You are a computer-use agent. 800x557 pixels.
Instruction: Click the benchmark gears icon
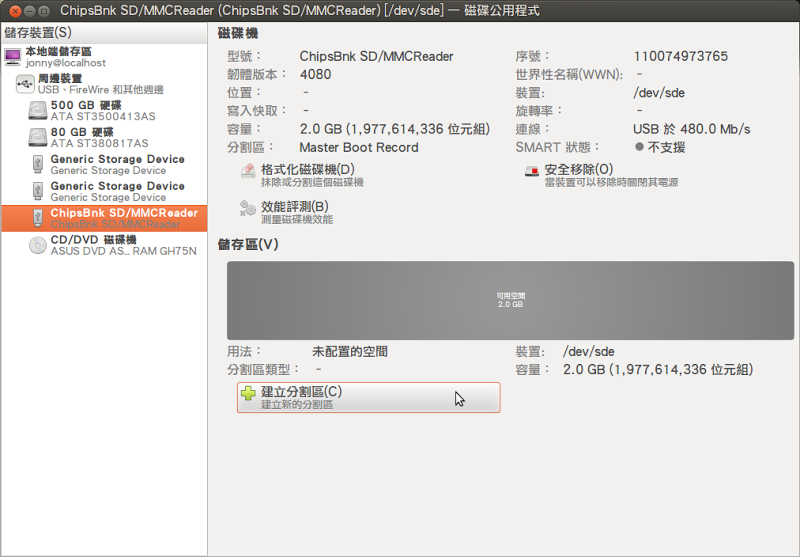click(x=248, y=208)
